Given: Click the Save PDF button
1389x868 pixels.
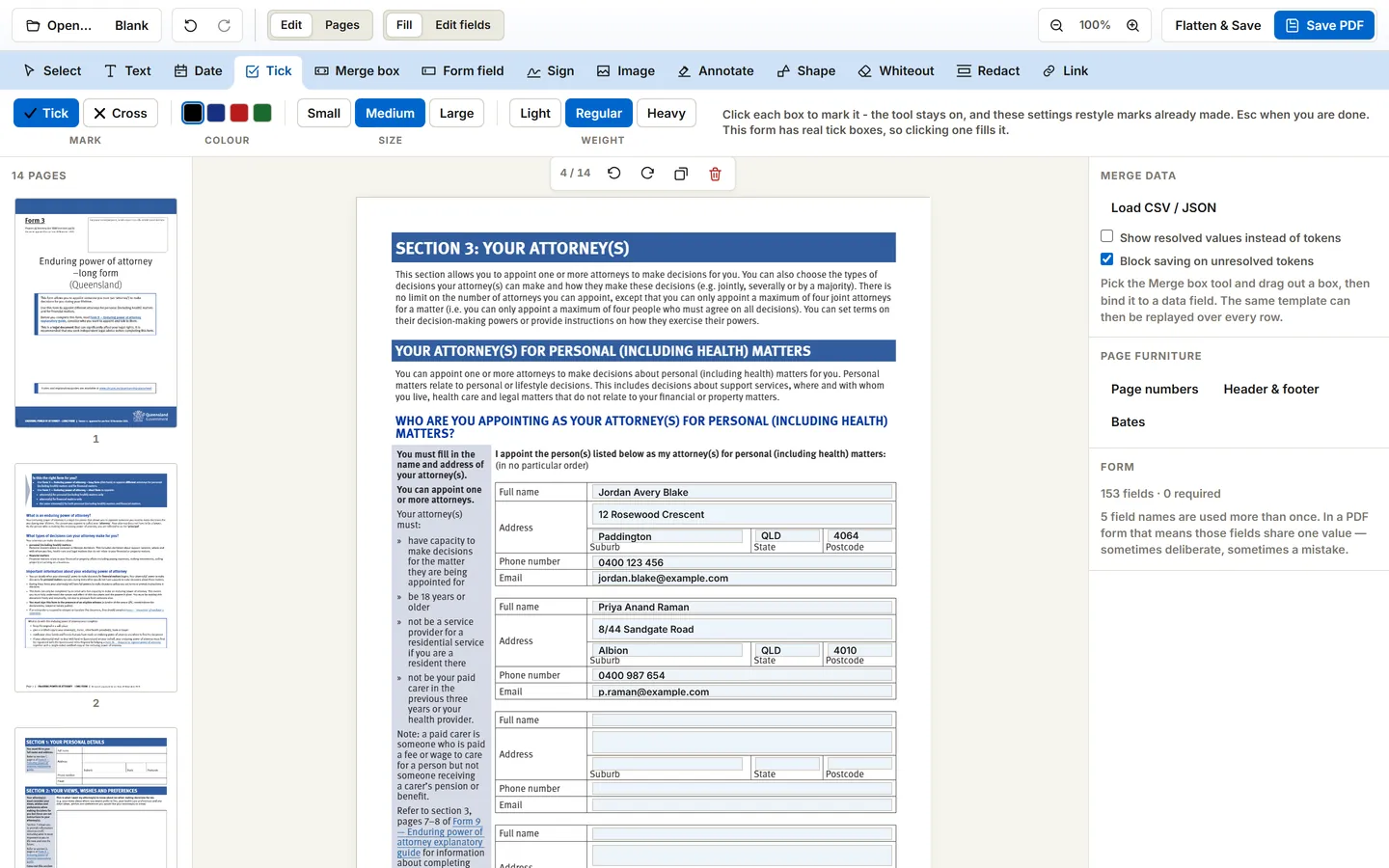Looking at the screenshot, I should click(x=1324, y=25).
